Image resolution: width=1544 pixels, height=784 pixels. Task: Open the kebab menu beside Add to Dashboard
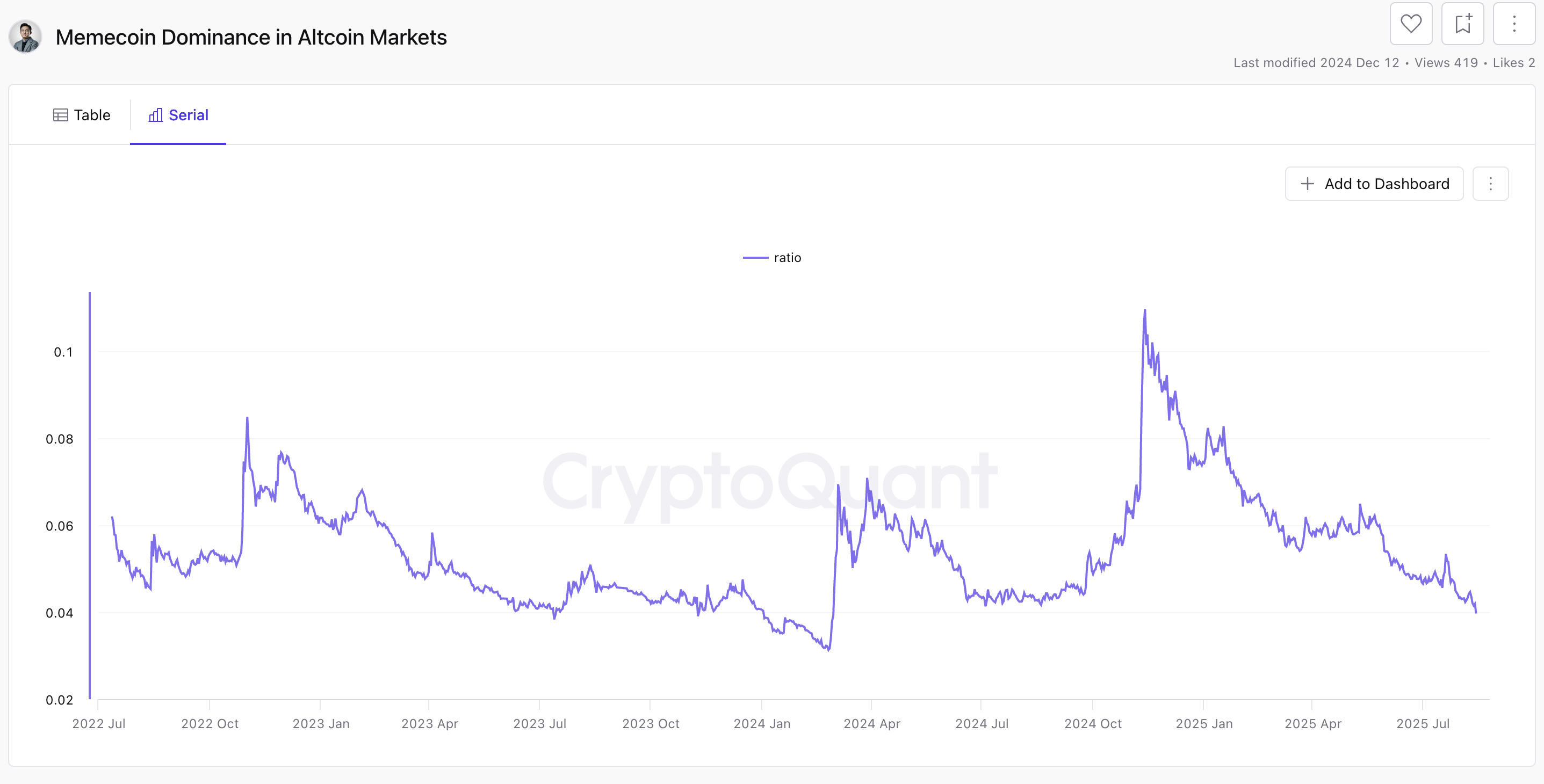click(1491, 184)
